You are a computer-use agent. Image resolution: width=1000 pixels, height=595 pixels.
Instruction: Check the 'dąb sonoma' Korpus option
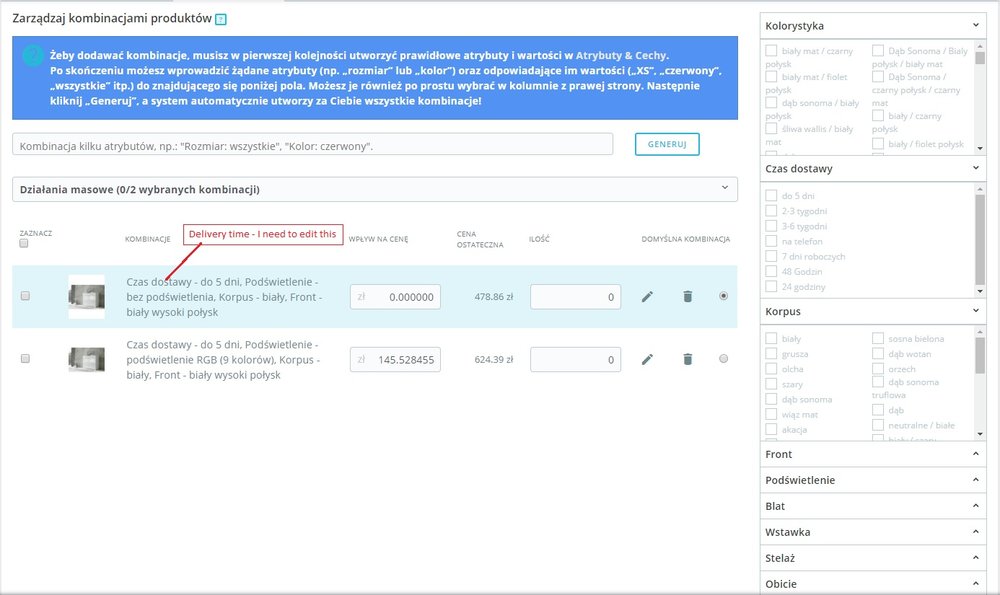click(x=771, y=399)
